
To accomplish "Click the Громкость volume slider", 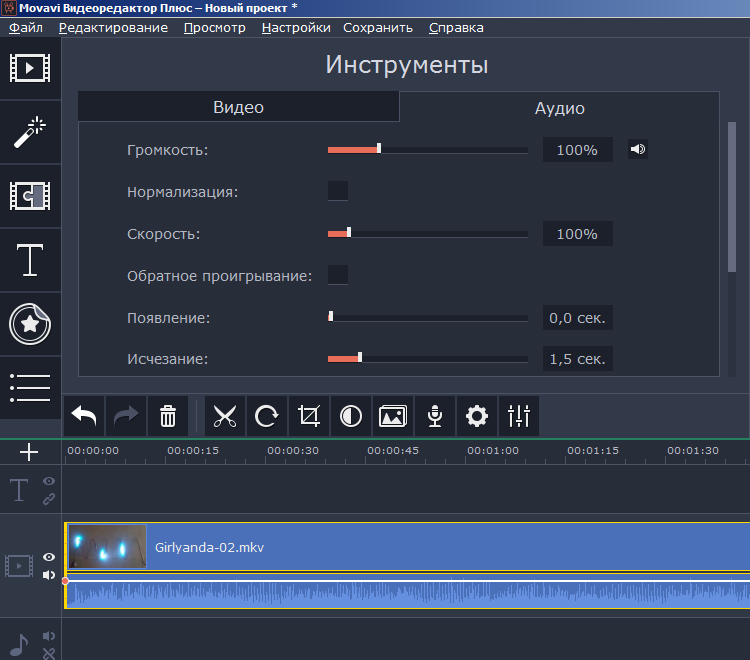I will (x=427, y=150).
